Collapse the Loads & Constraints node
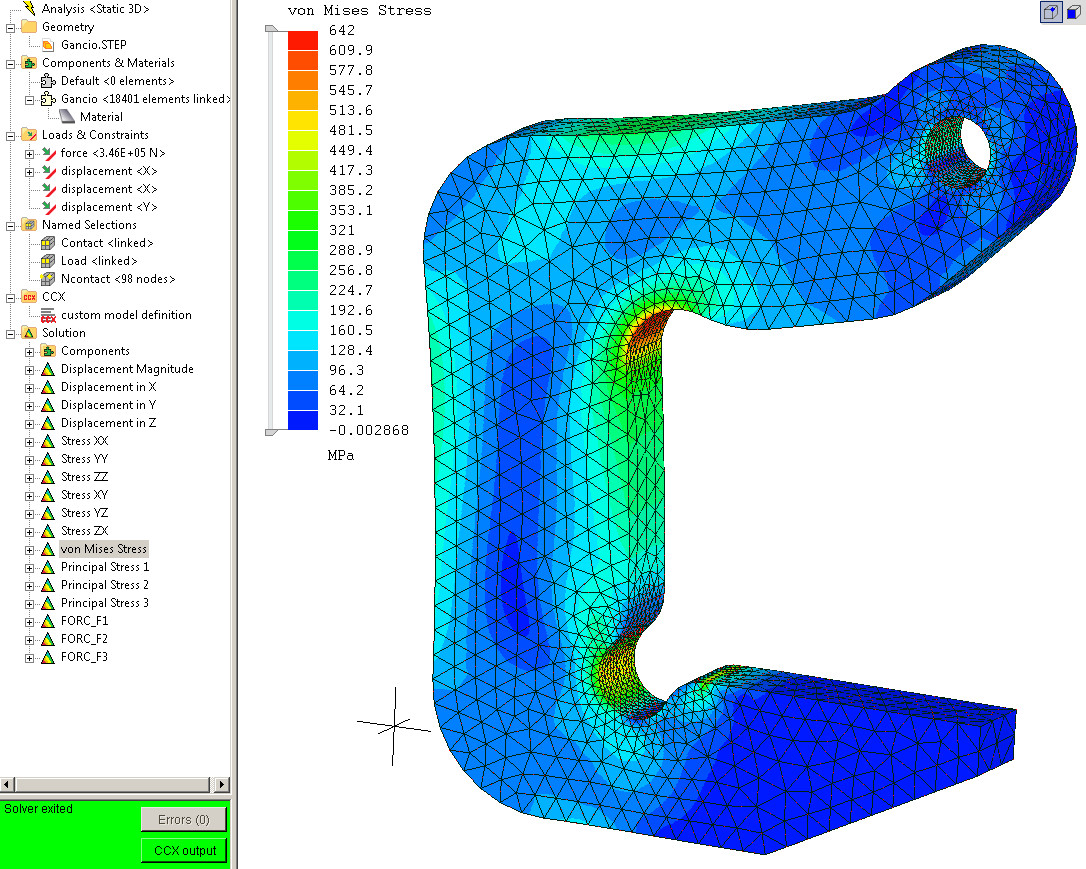 pos(10,136)
